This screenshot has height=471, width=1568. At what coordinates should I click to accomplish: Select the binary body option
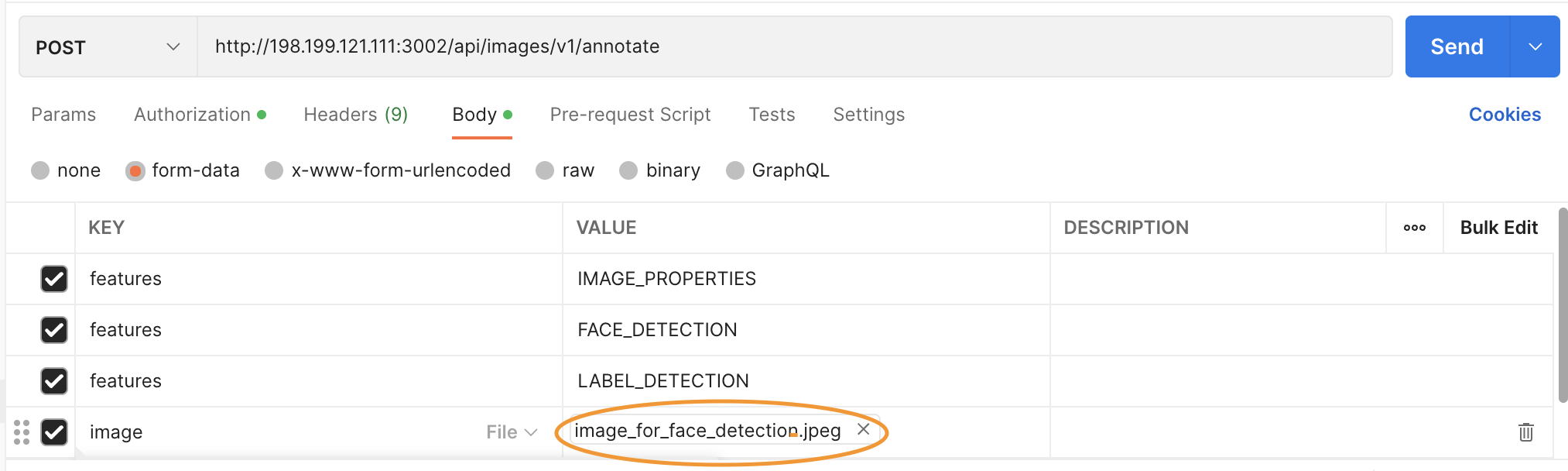(x=628, y=170)
